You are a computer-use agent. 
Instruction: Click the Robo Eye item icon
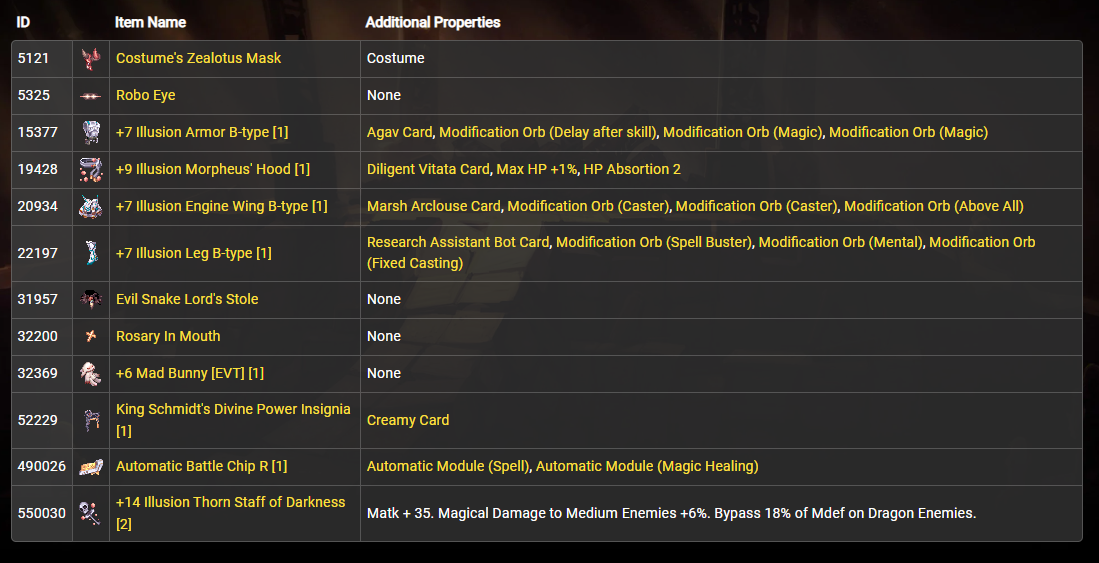(x=91, y=96)
